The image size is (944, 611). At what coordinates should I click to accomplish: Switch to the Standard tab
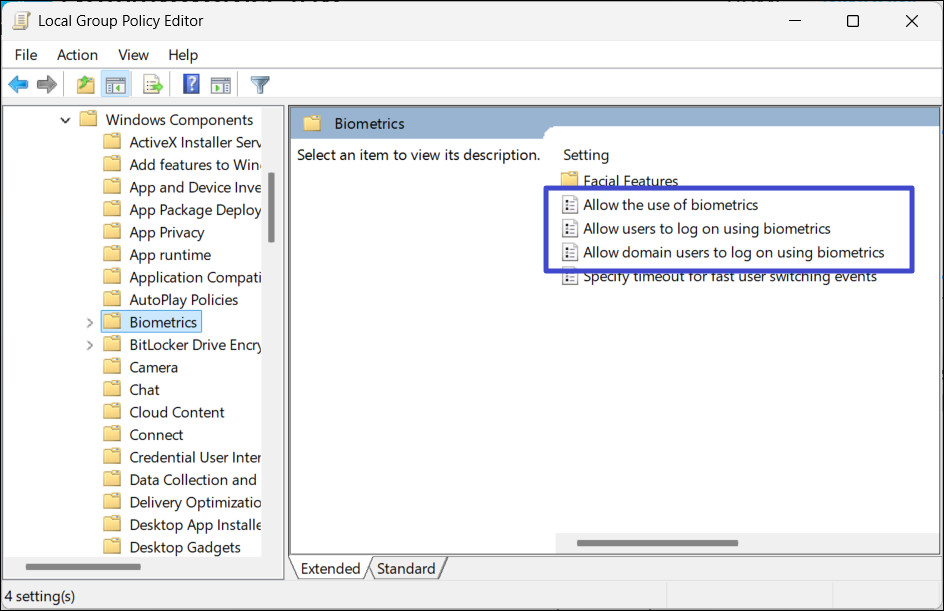406,569
